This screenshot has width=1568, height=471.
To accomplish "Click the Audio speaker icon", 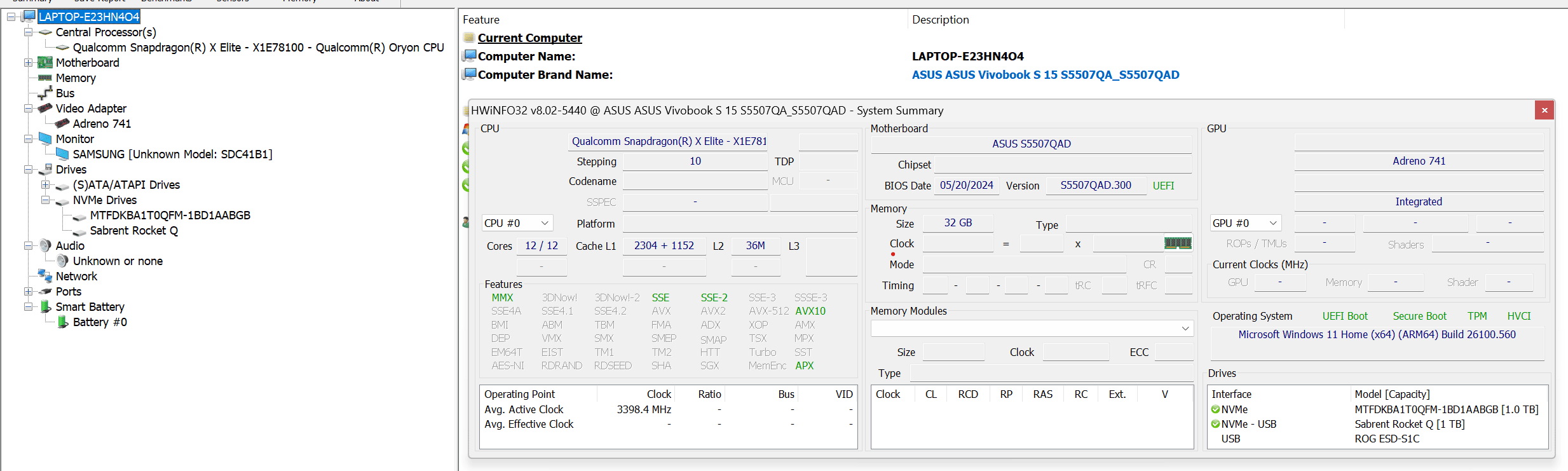I will 45,245.
